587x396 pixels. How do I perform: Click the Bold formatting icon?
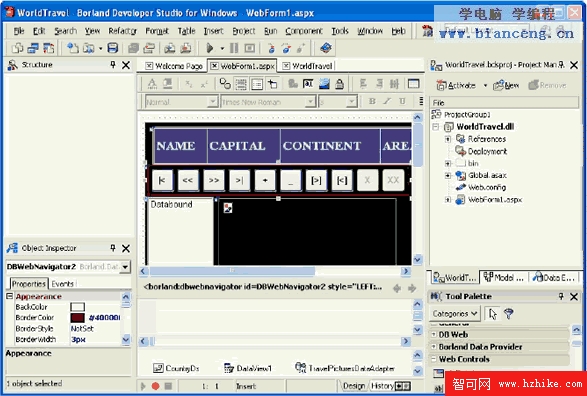(372, 101)
